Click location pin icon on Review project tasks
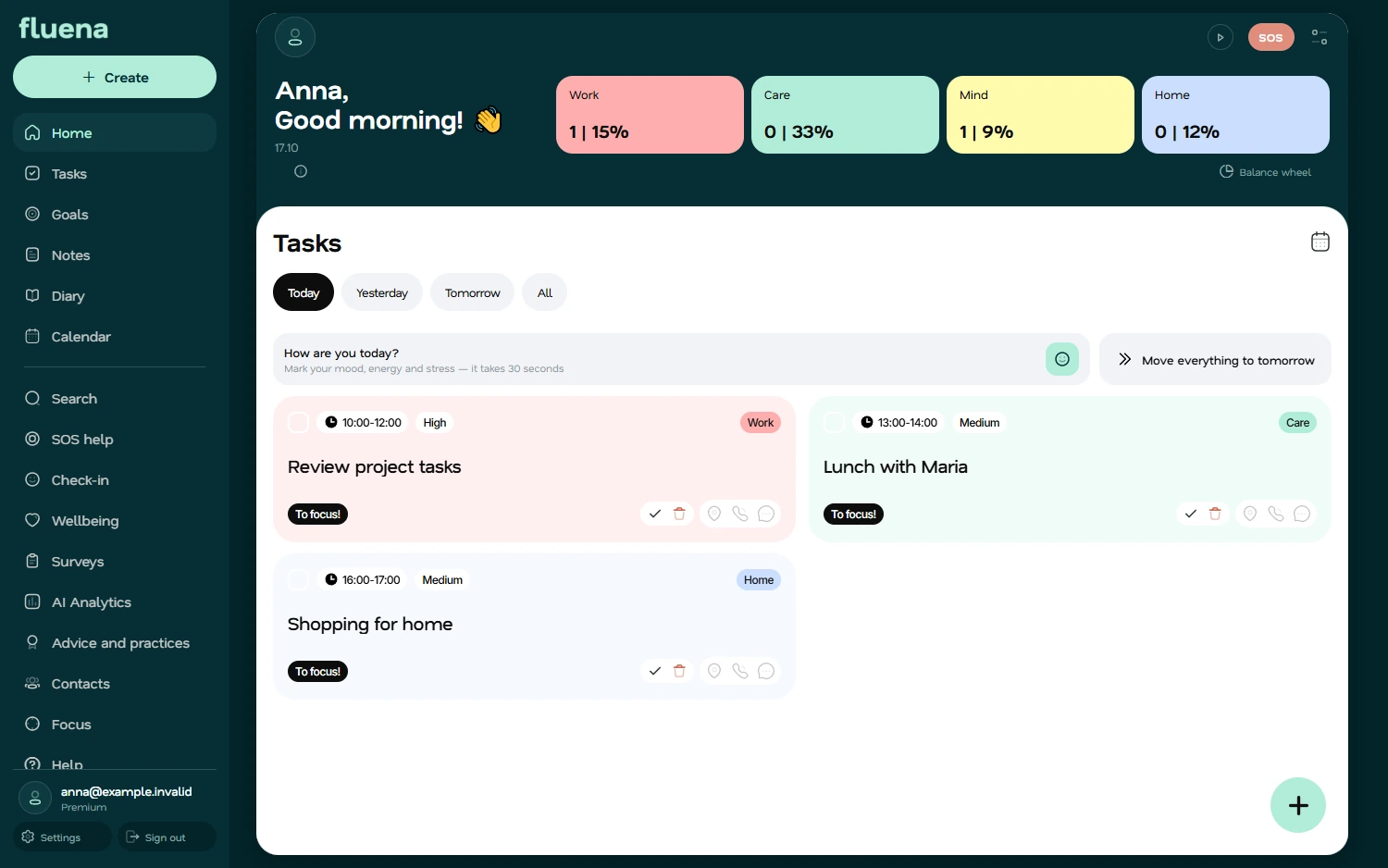This screenshot has height=868, width=1388. 714,514
